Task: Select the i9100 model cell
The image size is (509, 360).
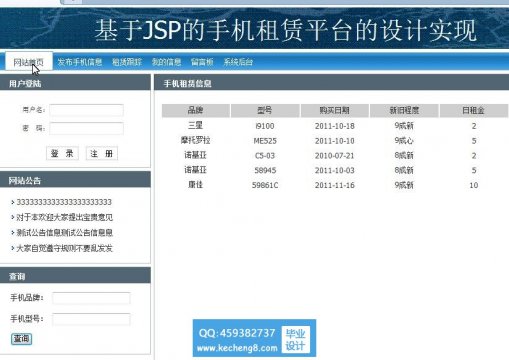Action: click(x=265, y=126)
